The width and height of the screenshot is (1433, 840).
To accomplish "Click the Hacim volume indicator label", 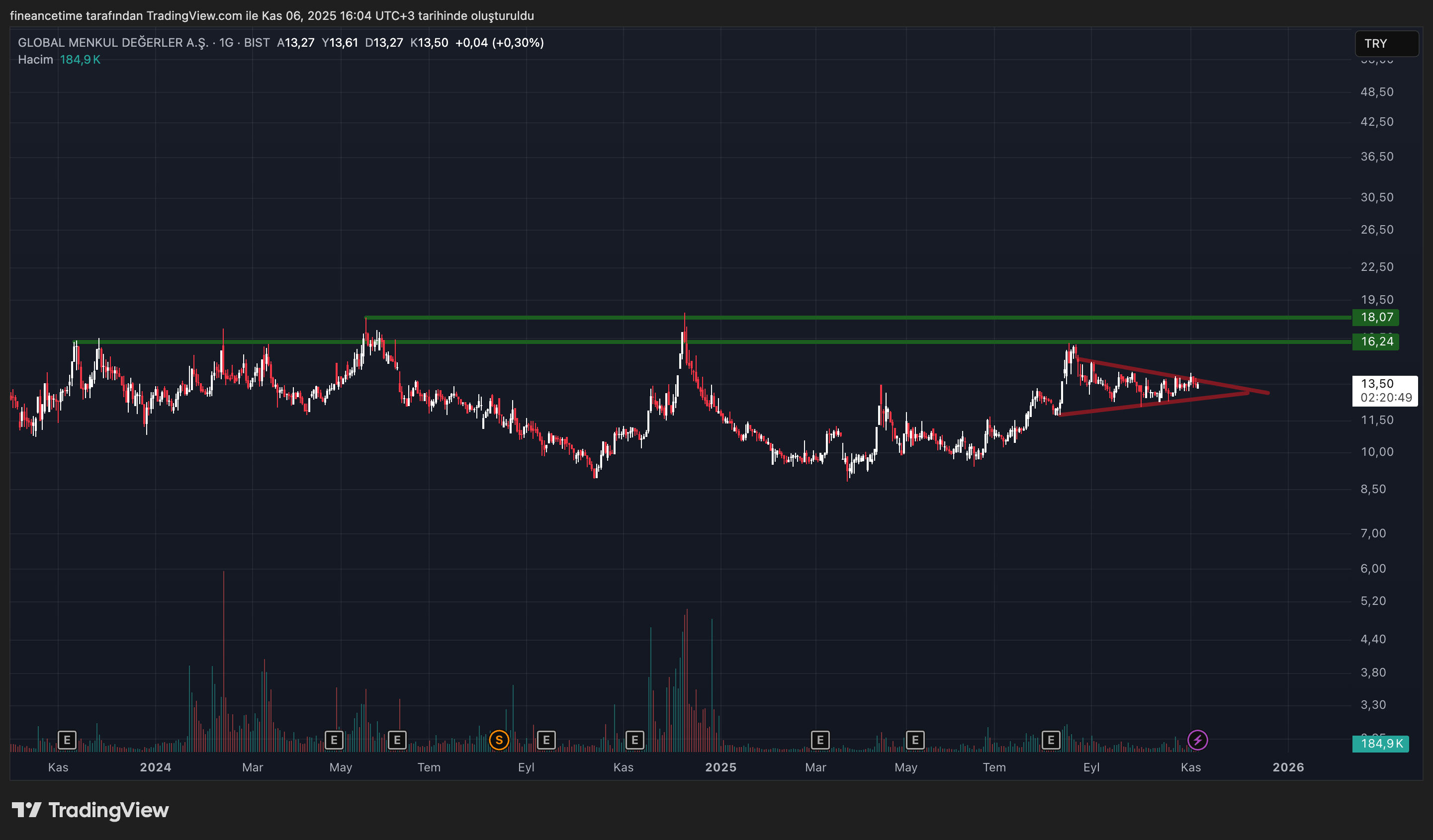I will pyautogui.click(x=35, y=60).
